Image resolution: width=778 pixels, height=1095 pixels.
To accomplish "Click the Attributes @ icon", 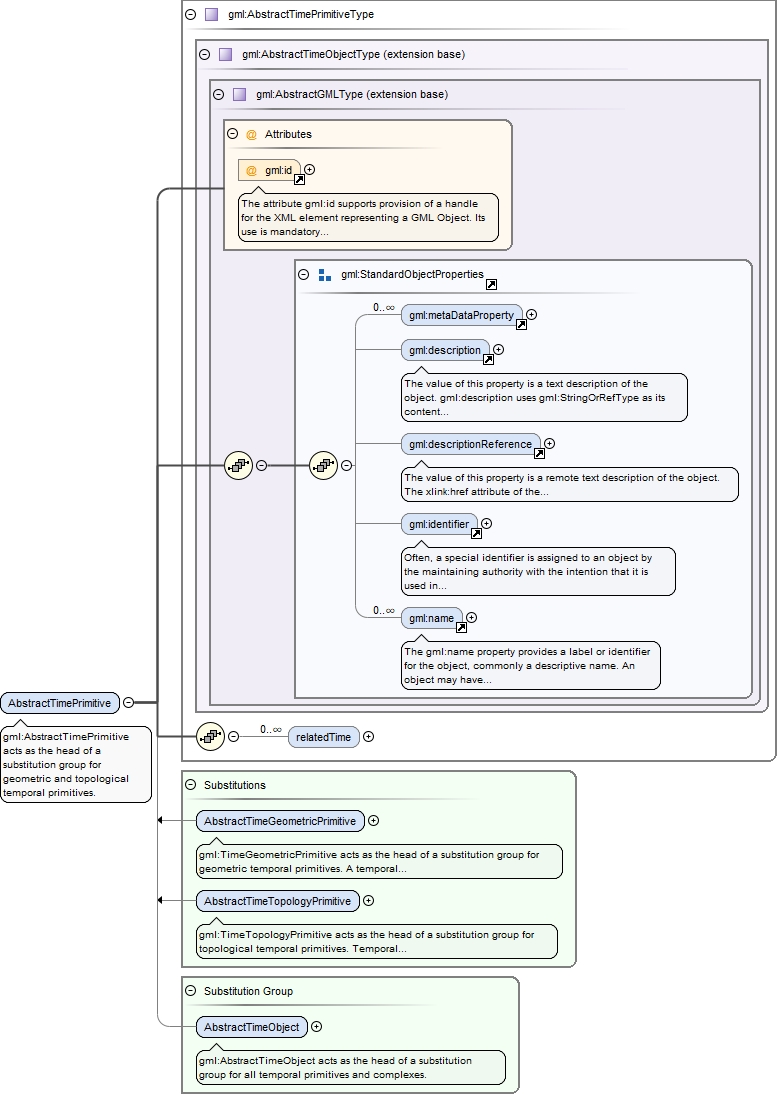I will click(251, 134).
